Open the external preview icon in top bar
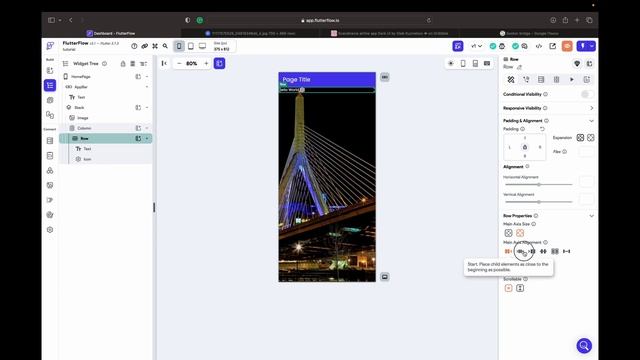The image size is (640, 360). [553, 46]
